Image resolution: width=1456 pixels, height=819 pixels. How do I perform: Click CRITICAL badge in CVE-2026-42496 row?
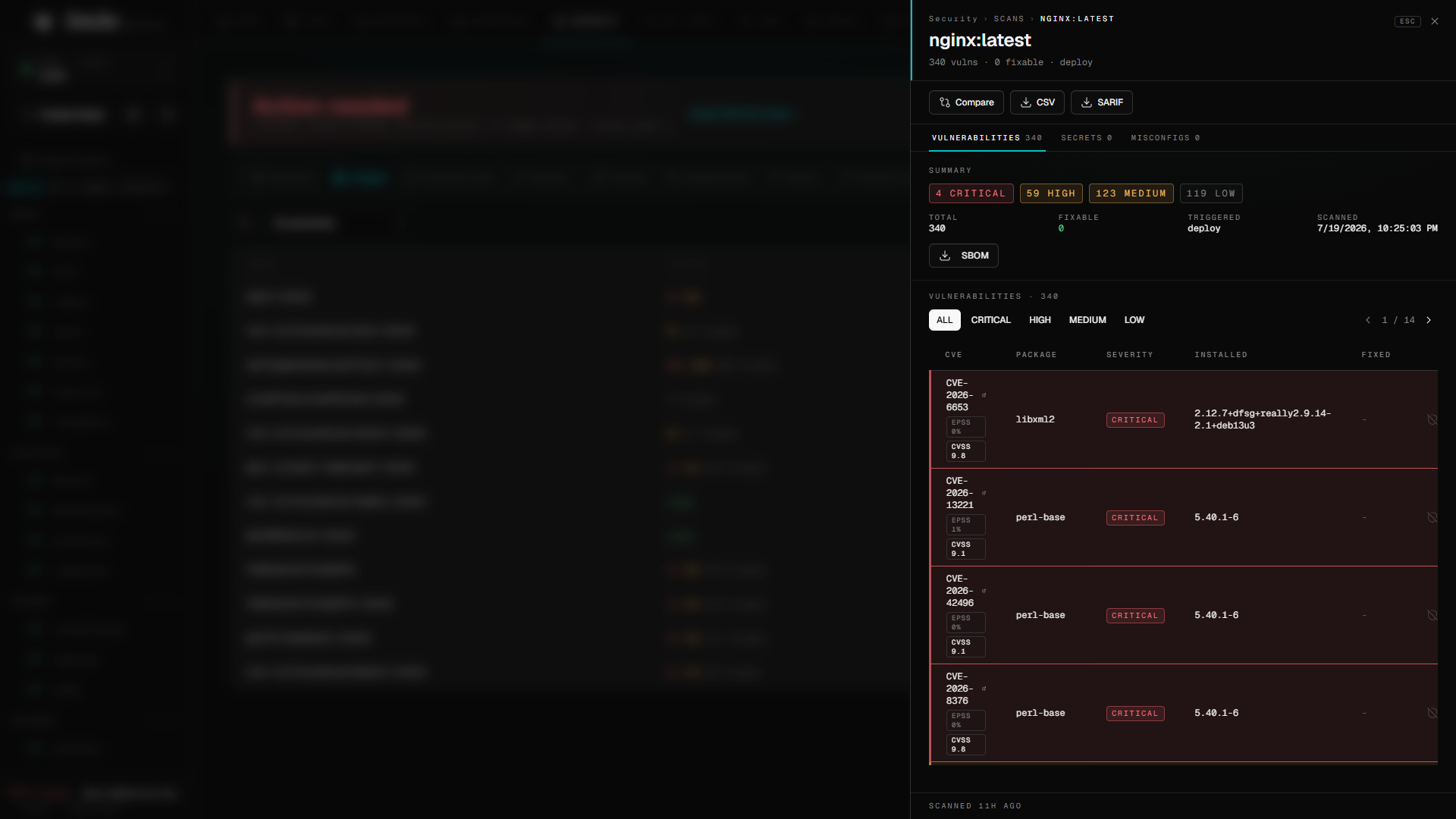point(1135,616)
